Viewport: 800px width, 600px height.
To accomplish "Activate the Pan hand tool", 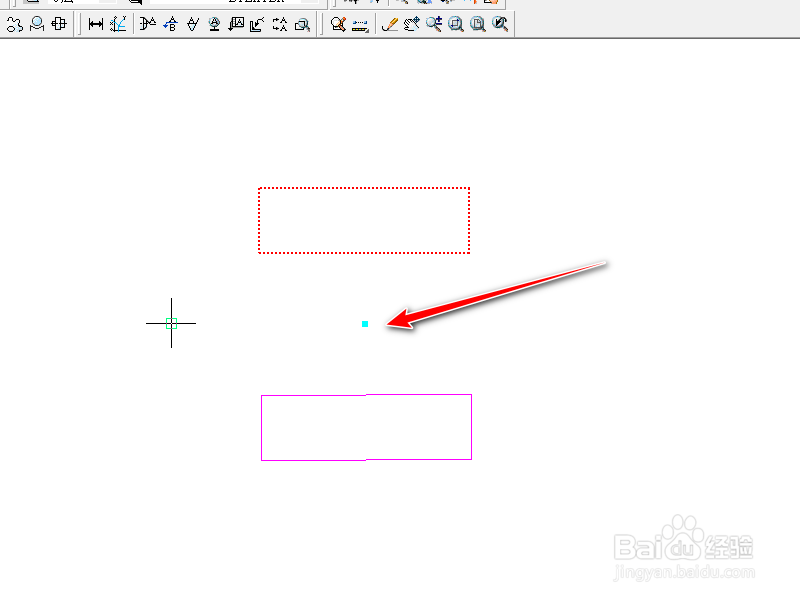I will (x=412, y=24).
